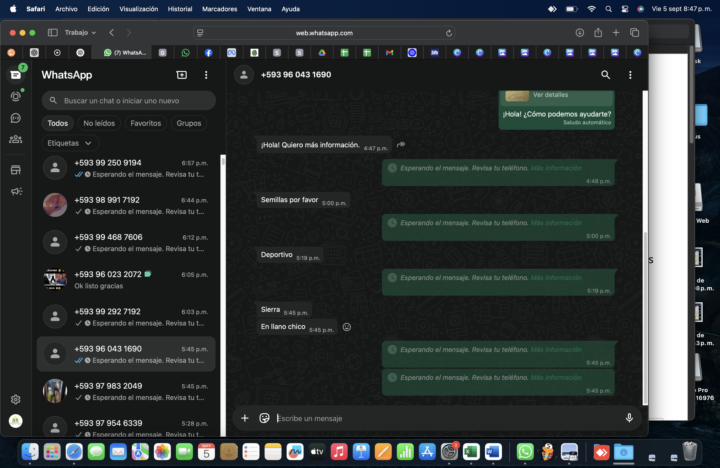
Task: Open Finder from the Dock
Action: pos(30,452)
